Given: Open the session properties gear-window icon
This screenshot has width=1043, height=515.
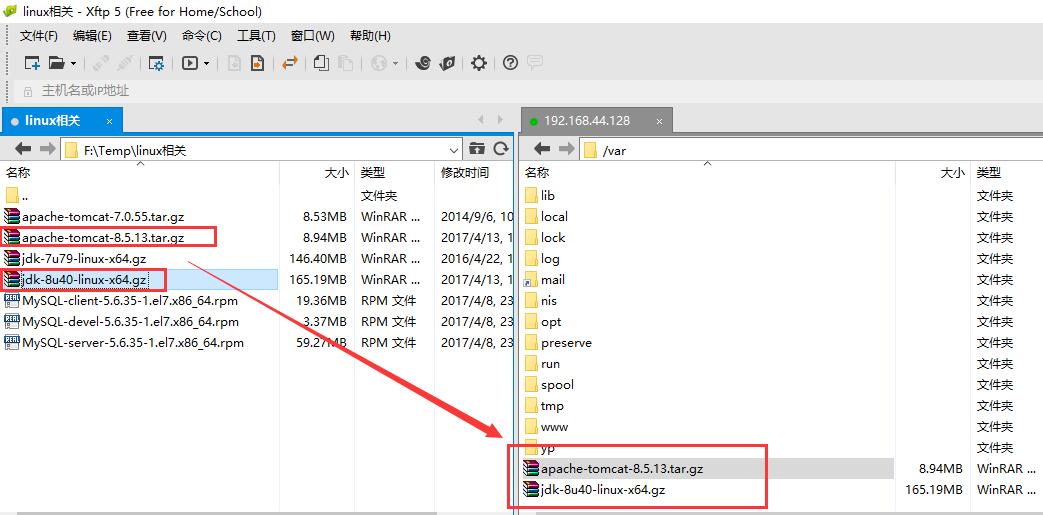Looking at the screenshot, I should point(156,63).
